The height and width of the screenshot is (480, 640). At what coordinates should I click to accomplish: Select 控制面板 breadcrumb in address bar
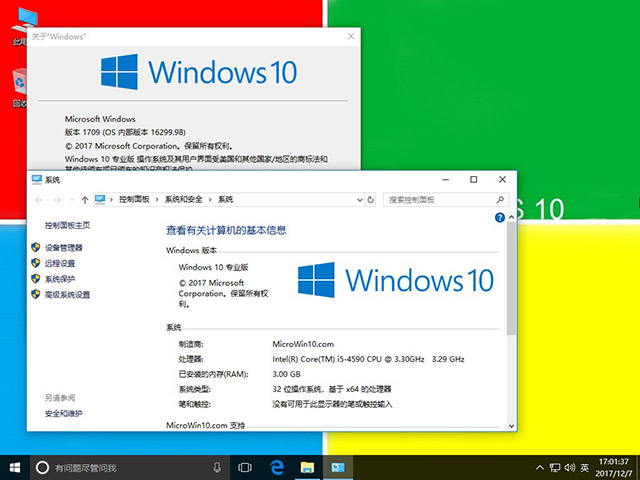click(x=134, y=200)
